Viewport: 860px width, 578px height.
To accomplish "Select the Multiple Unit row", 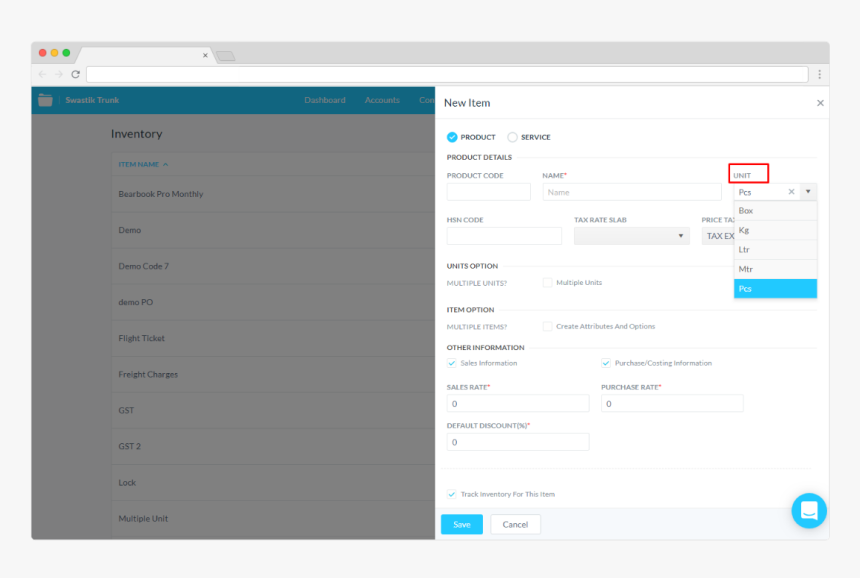I will click(273, 519).
